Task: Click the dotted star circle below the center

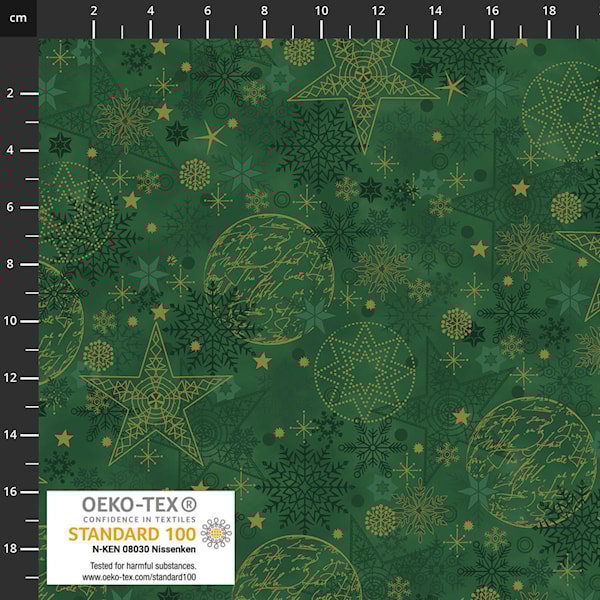Action: (x=365, y=372)
